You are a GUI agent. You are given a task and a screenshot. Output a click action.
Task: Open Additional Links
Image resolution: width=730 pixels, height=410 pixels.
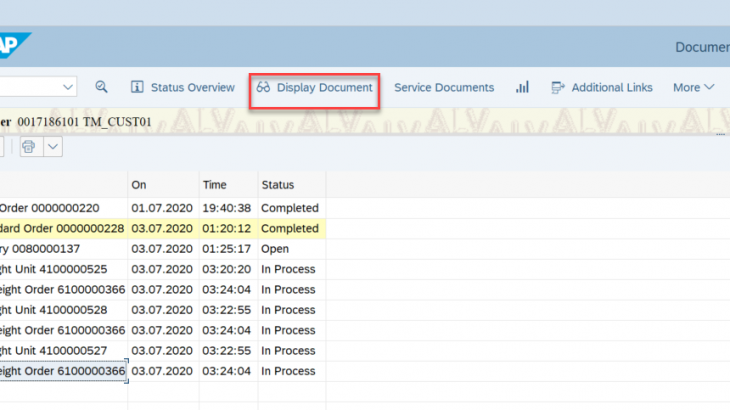(x=602, y=87)
